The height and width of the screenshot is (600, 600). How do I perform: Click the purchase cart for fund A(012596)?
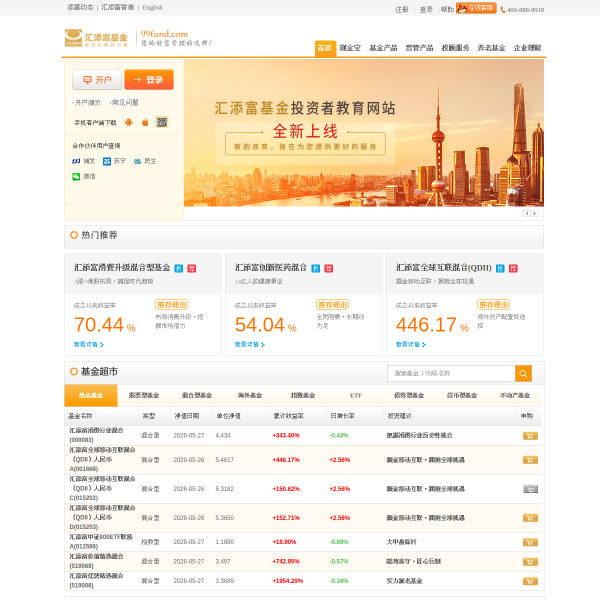point(530,542)
